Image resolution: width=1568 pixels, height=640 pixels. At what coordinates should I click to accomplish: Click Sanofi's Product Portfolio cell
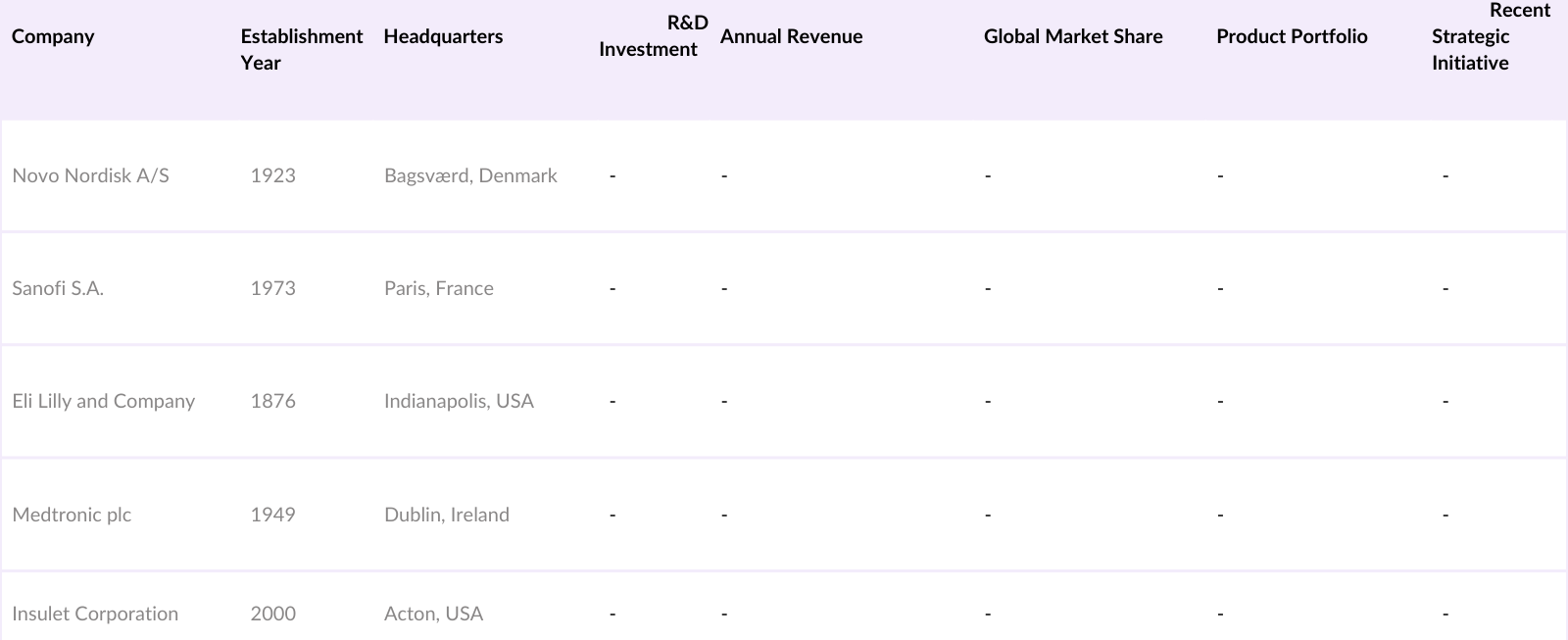click(1220, 288)
